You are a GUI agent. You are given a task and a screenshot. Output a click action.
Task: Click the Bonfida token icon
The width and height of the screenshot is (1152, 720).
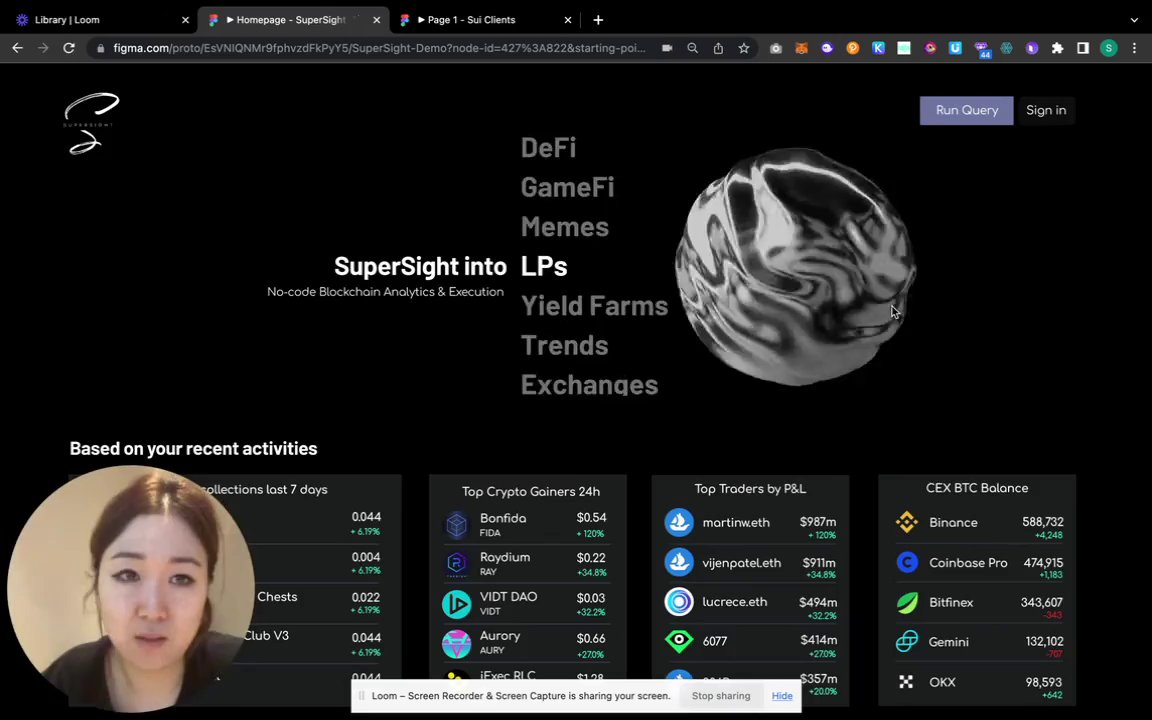tap(456, 525)
